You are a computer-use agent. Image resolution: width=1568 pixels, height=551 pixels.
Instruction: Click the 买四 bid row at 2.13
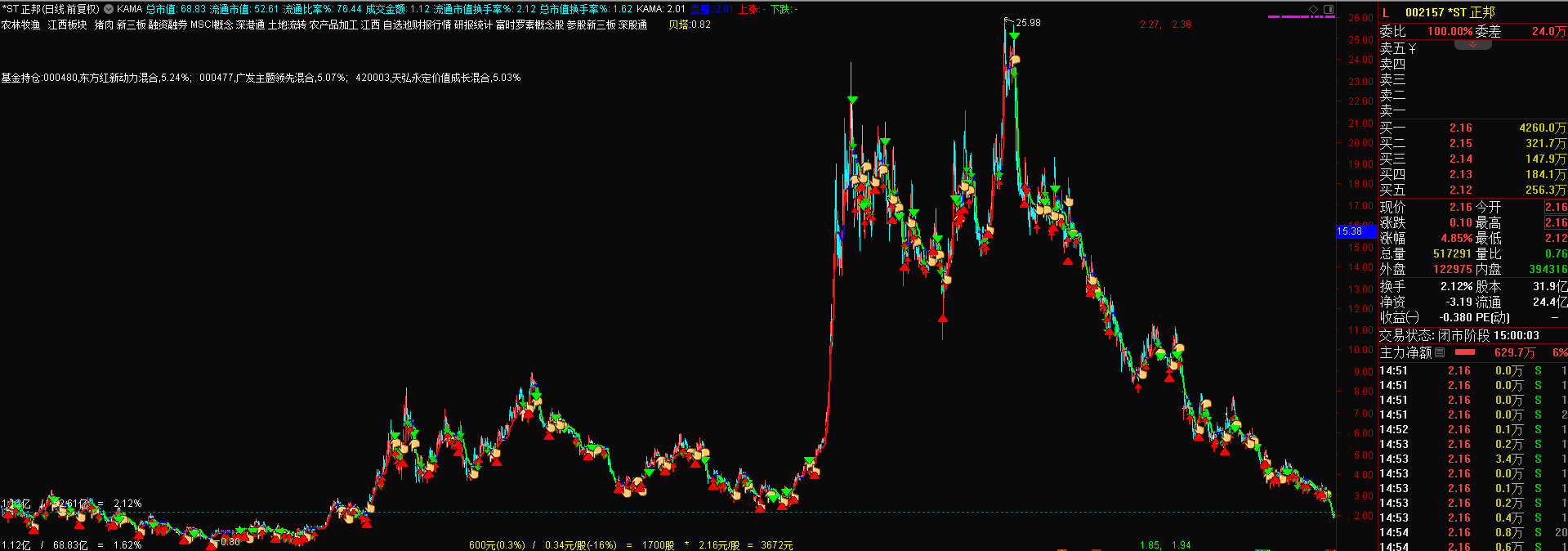1473,174
